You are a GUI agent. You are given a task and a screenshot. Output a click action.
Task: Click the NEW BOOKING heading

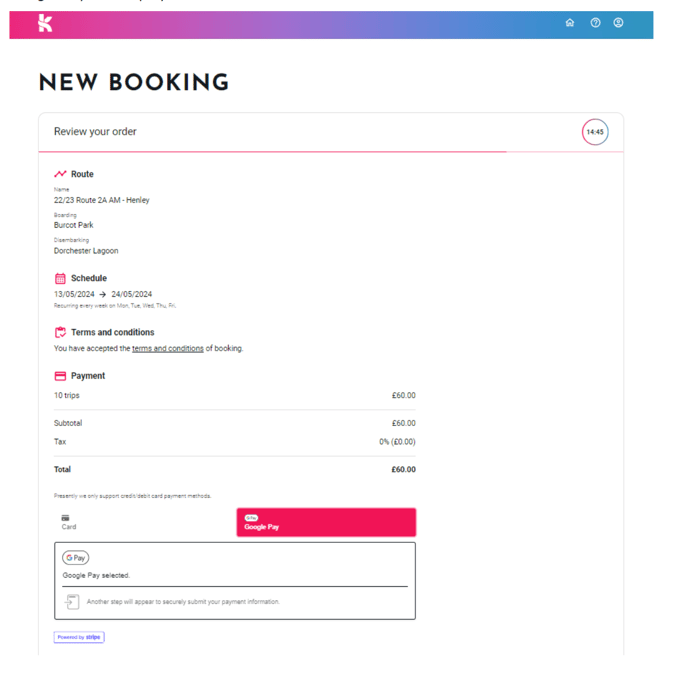[x=134, y=82]
